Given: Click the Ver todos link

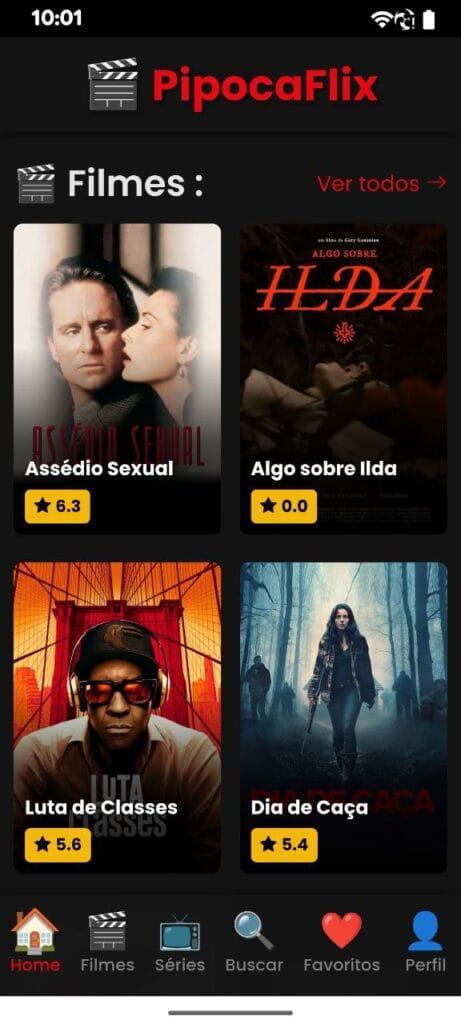Looking at the screenshot, I should pos(382,184).
